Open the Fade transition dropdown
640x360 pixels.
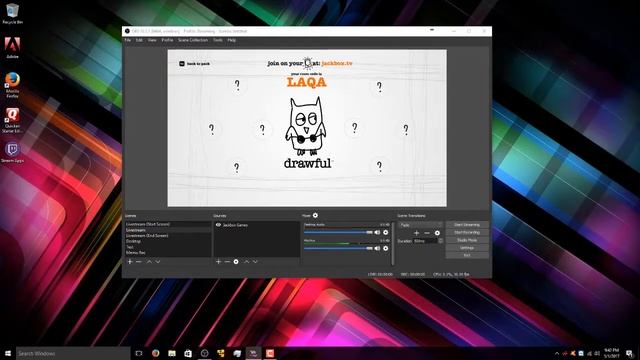pos(420,225)
